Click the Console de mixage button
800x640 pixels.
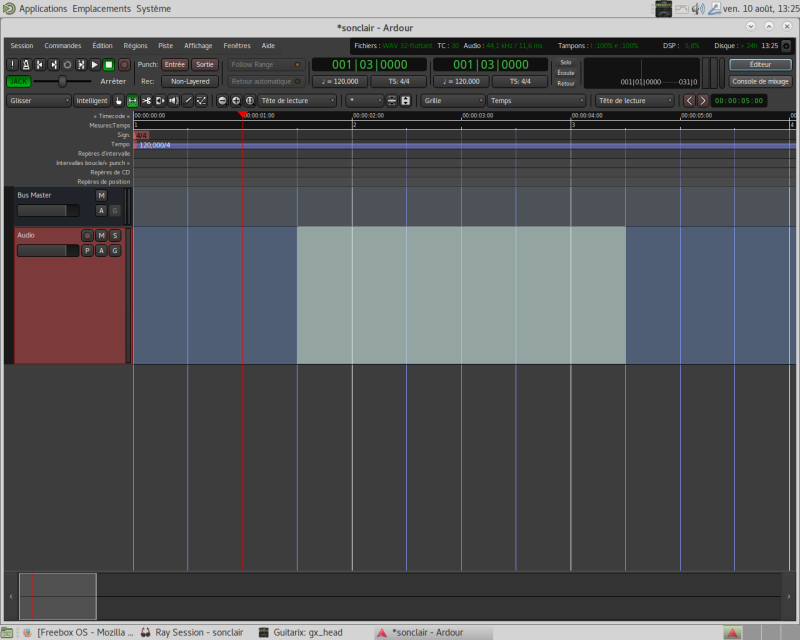tap(760, 81)
